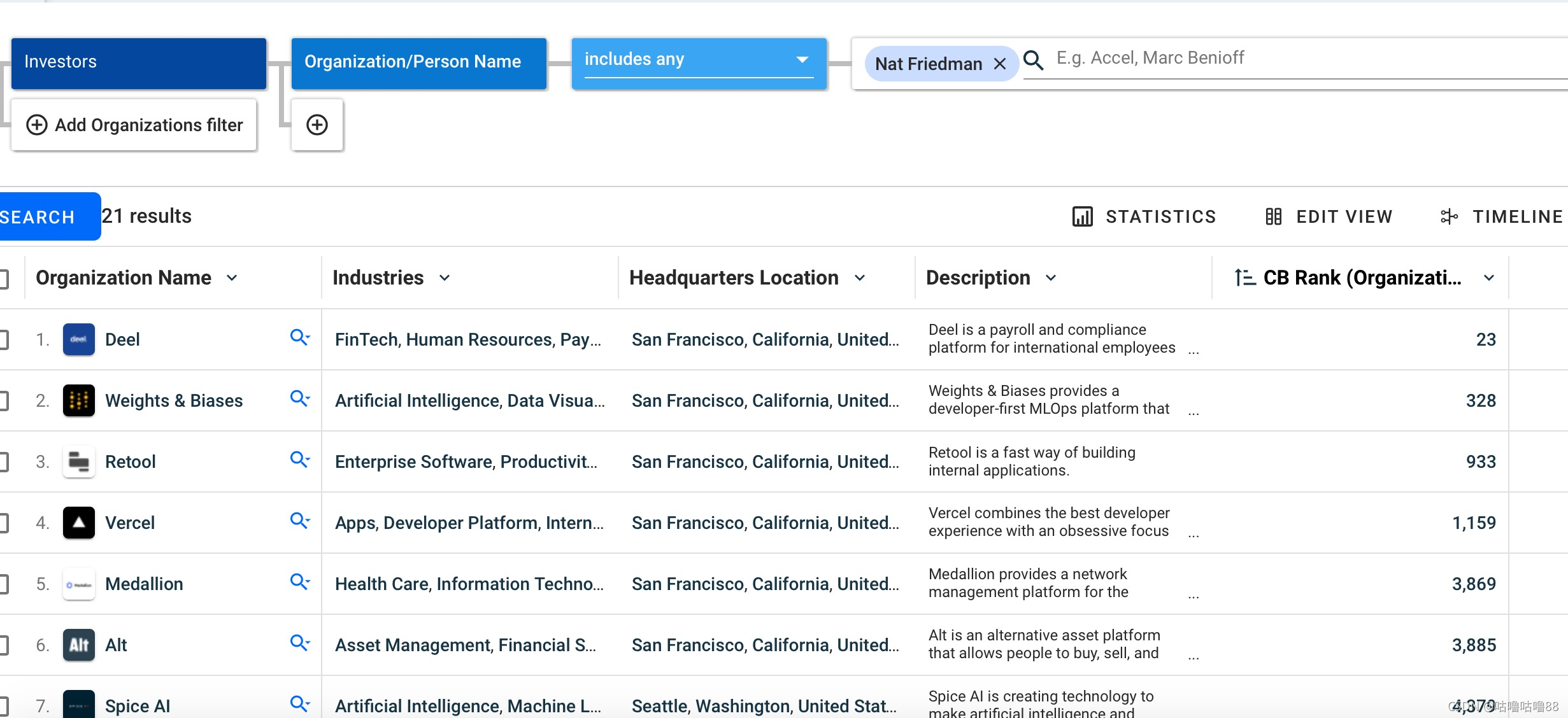Open the STATISTICS view
Screen dimensions: 1568x718
click(x=1144, y=216)
